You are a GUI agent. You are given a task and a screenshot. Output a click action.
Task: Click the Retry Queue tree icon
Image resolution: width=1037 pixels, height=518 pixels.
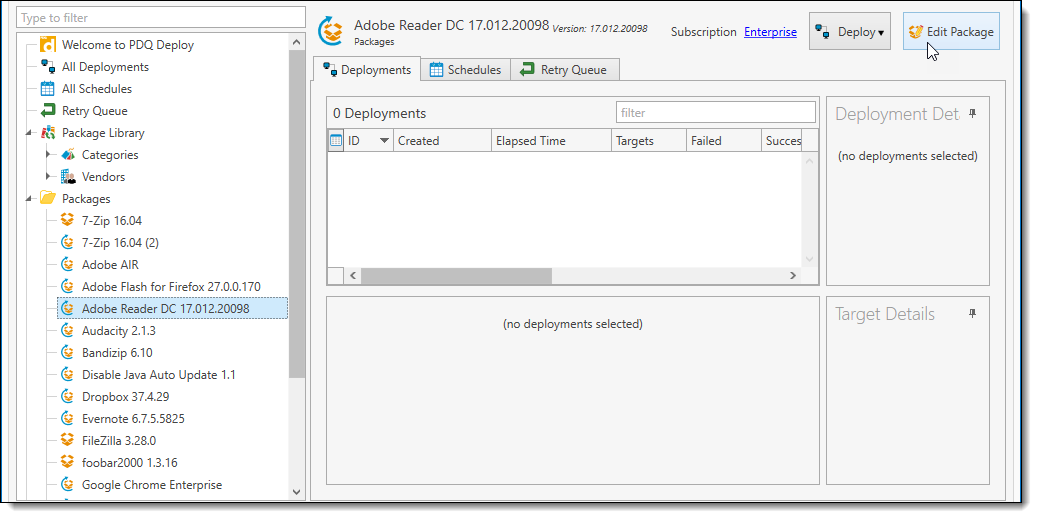point(48,110)
